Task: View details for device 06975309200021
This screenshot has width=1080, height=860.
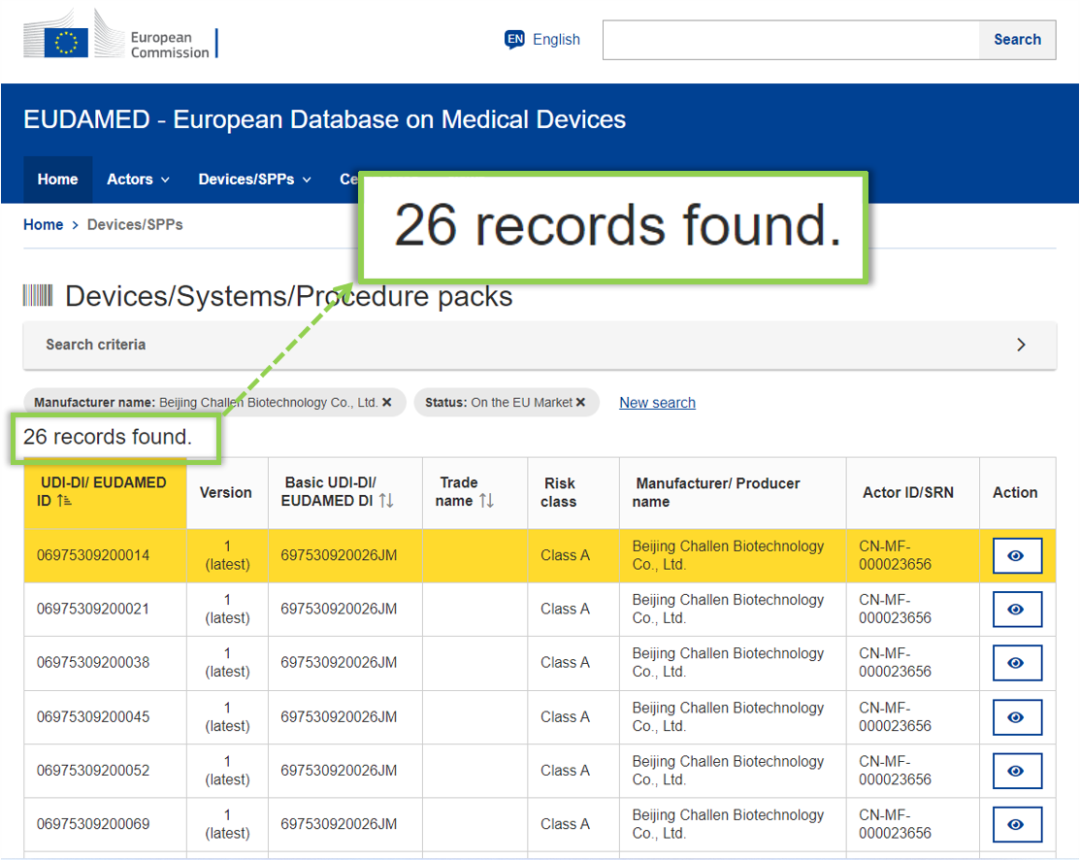Action: [1017, 609]
